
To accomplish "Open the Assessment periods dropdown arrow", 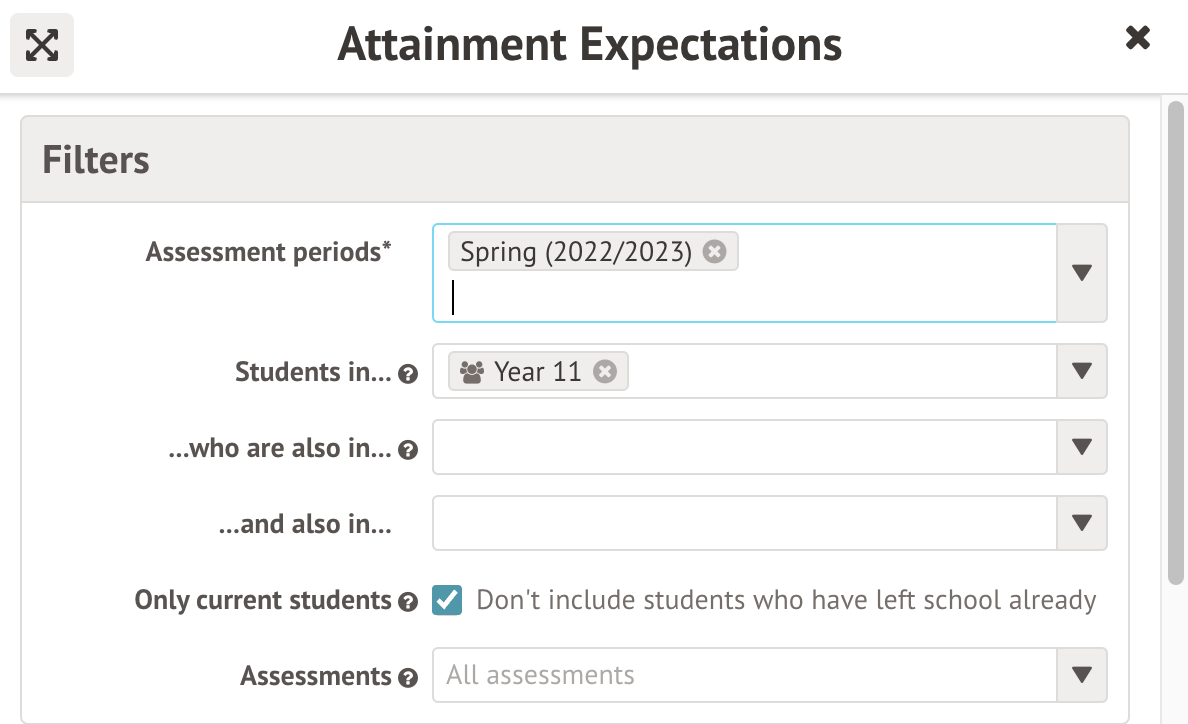I will (x=1081, y=273).
